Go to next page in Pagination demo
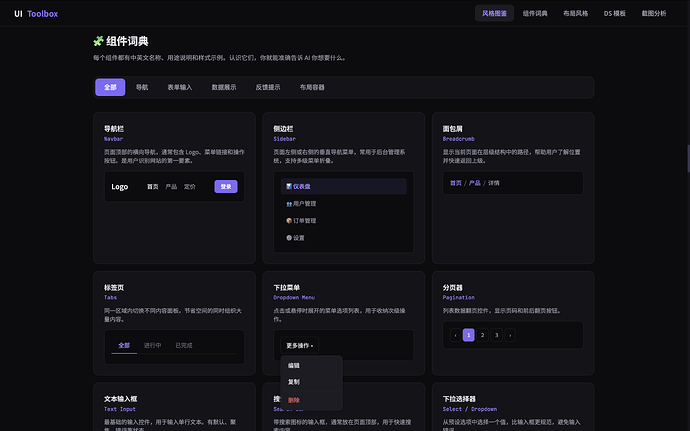Viewport: 690px width, 431px height. tap(510, 335)
